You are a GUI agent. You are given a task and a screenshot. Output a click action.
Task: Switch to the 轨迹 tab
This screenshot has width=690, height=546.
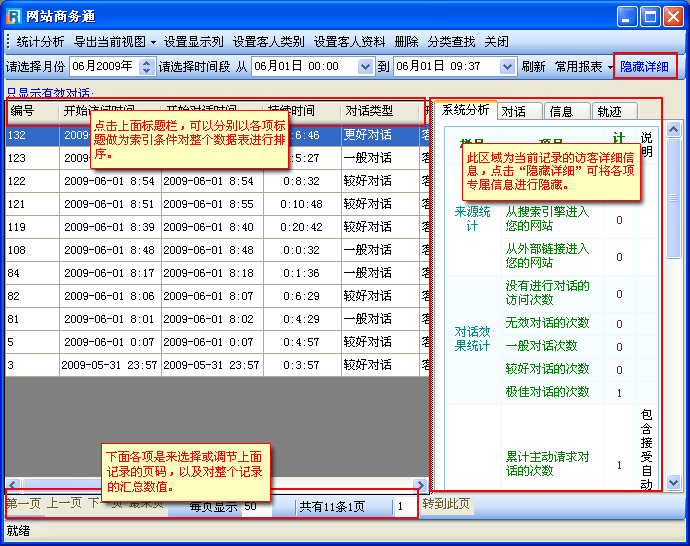(609, 111)
